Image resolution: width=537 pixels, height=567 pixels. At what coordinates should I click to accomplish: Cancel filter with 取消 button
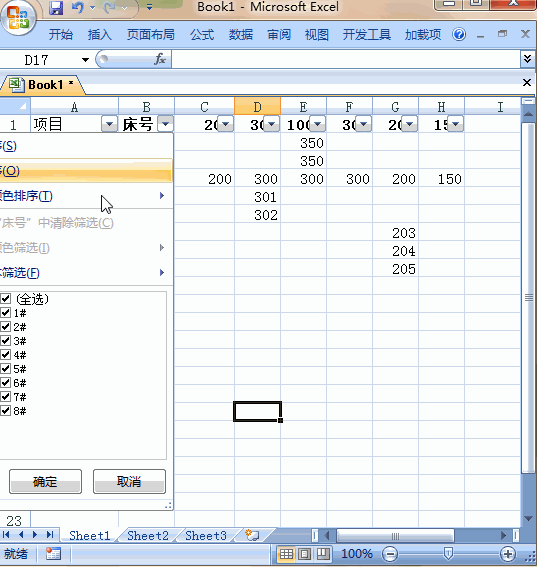[129, 482]
